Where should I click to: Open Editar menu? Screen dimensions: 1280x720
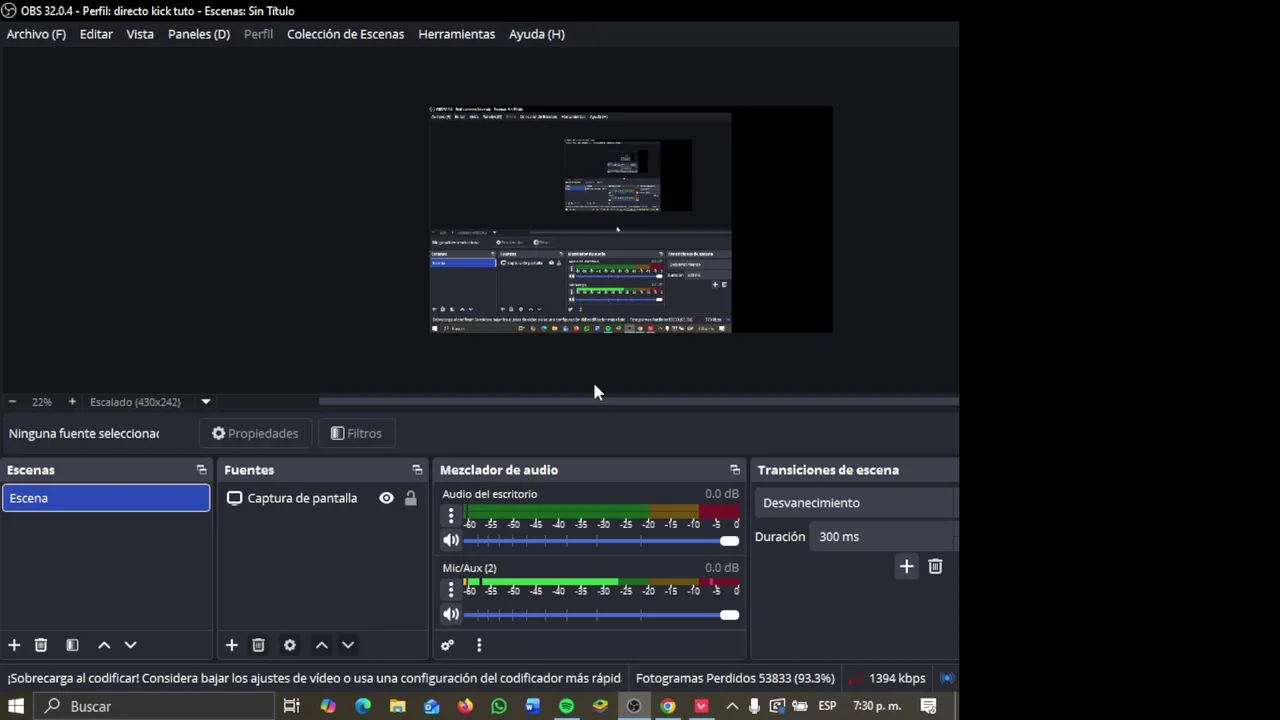pyautogui.click(x=96, y=34)
